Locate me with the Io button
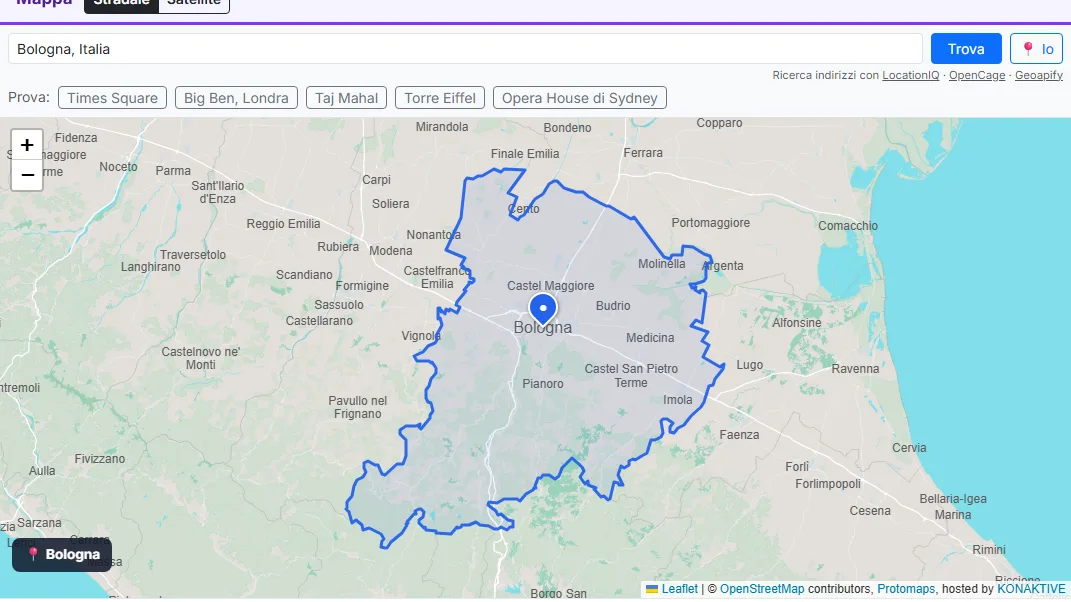1071x602 pixels. [x=1036, y=49]
